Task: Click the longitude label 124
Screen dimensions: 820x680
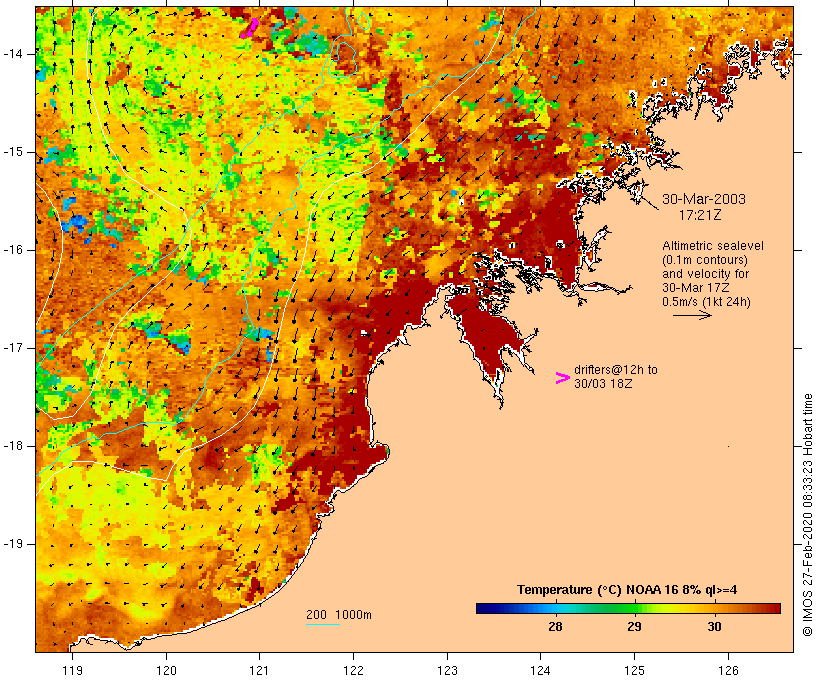Action: click(541, 670)
